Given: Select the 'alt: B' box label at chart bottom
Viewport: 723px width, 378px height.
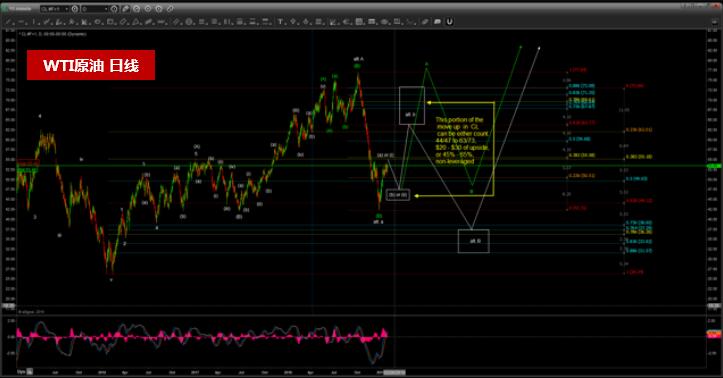Looking at the screenshot, I should pos(474,241).
